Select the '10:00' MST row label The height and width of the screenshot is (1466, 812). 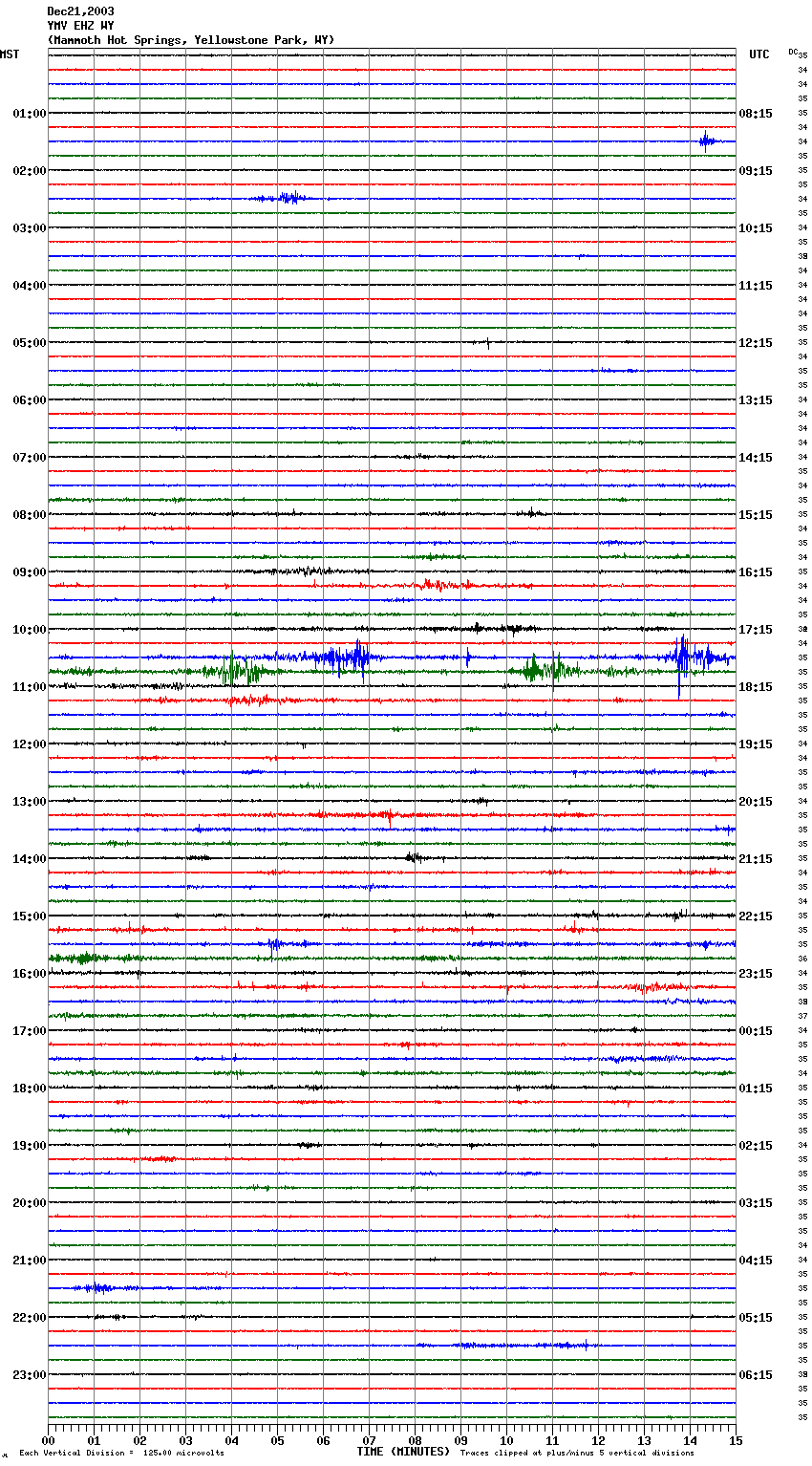[29, 630]
